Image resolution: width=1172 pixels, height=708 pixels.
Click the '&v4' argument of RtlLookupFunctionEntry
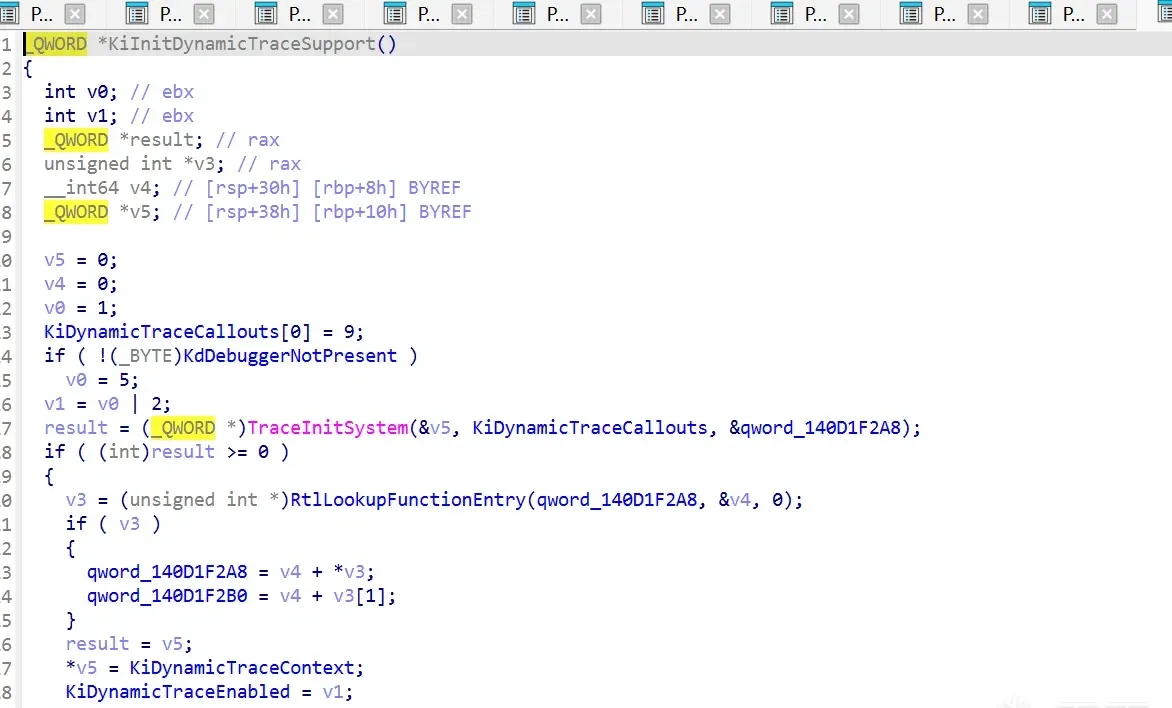pos(735,499)
